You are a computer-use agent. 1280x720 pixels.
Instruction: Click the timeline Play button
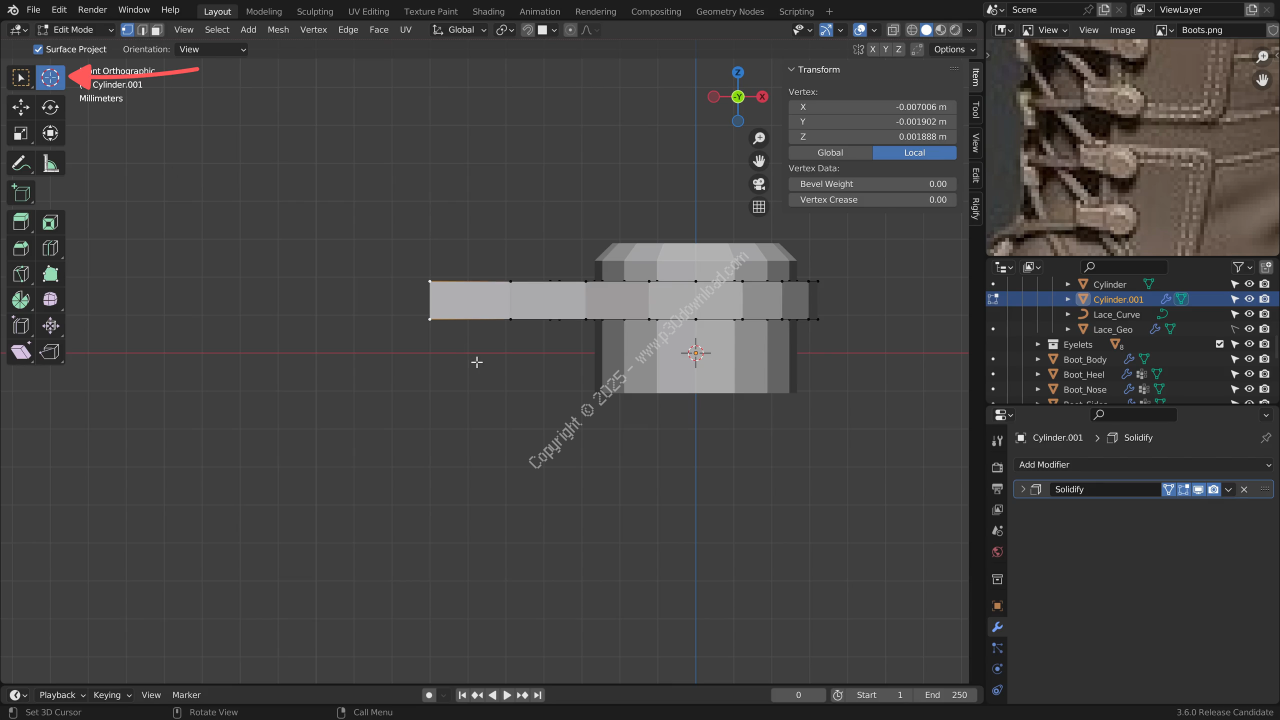pyautogui.click(x=507, y=695)
